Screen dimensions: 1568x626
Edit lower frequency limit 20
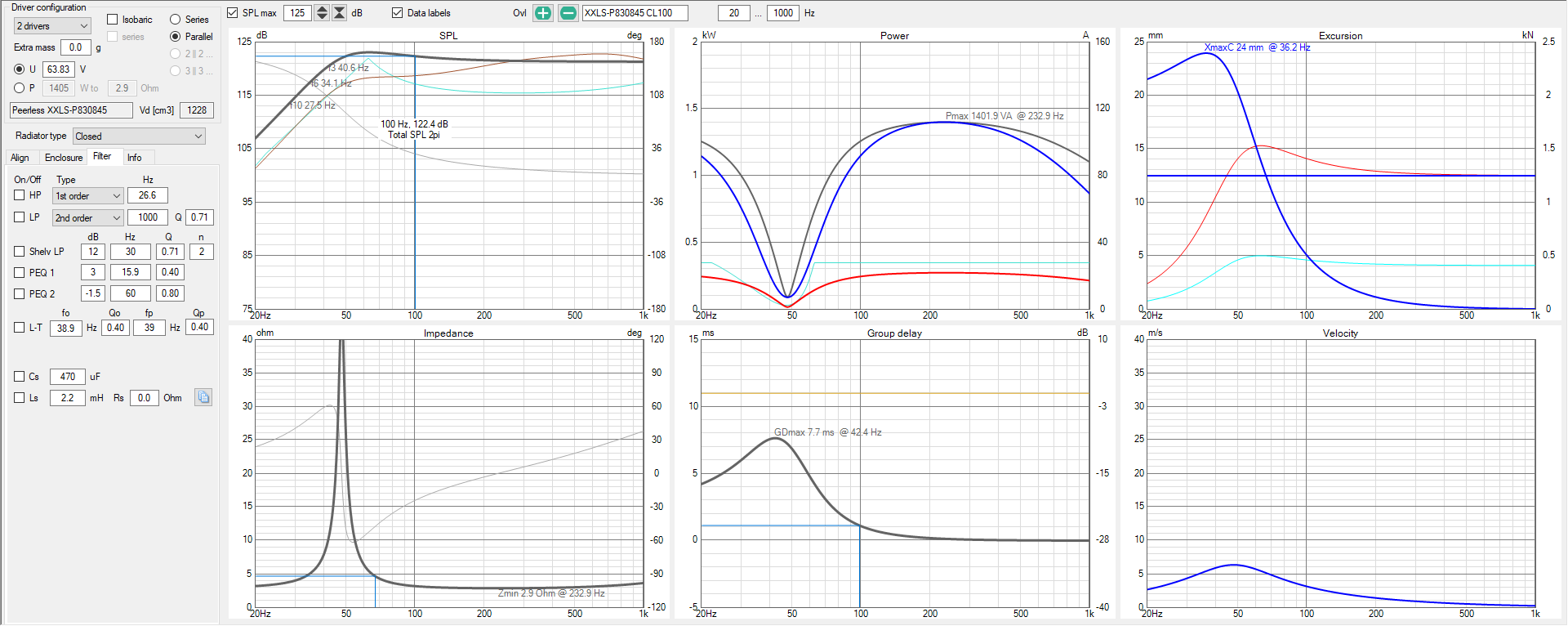coord(734,13)
